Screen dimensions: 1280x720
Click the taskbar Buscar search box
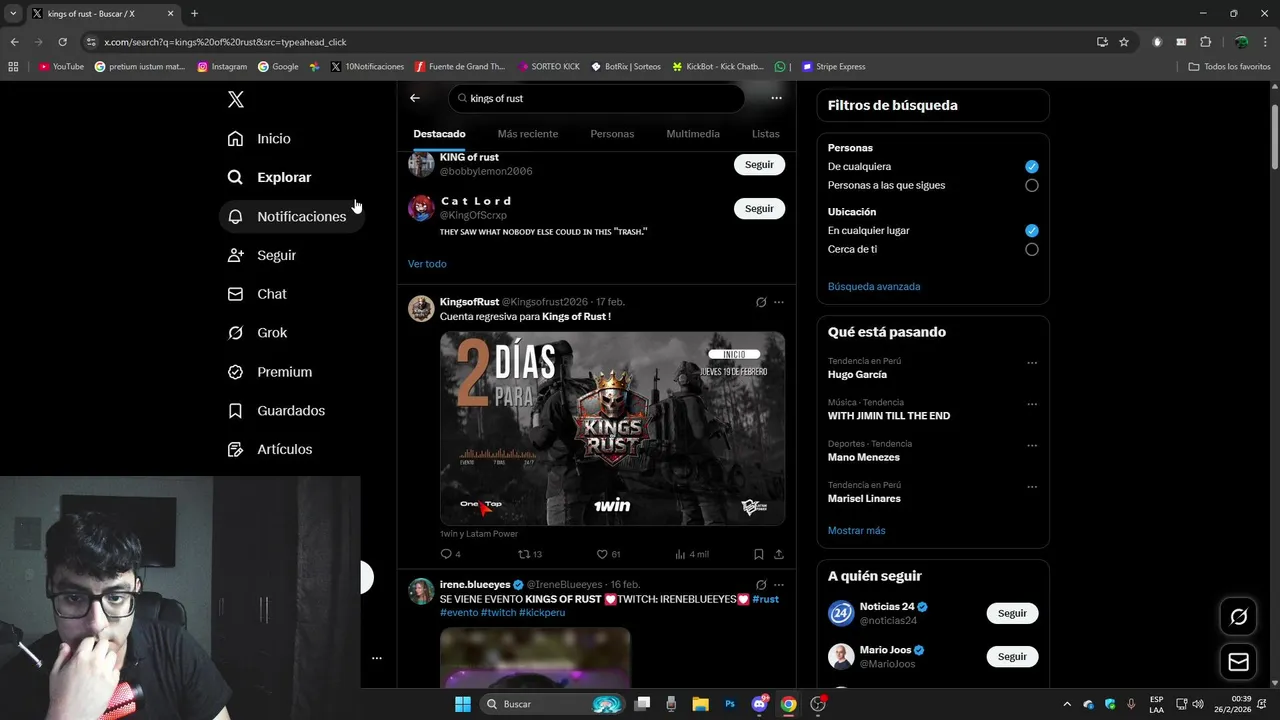click(553, 704)
